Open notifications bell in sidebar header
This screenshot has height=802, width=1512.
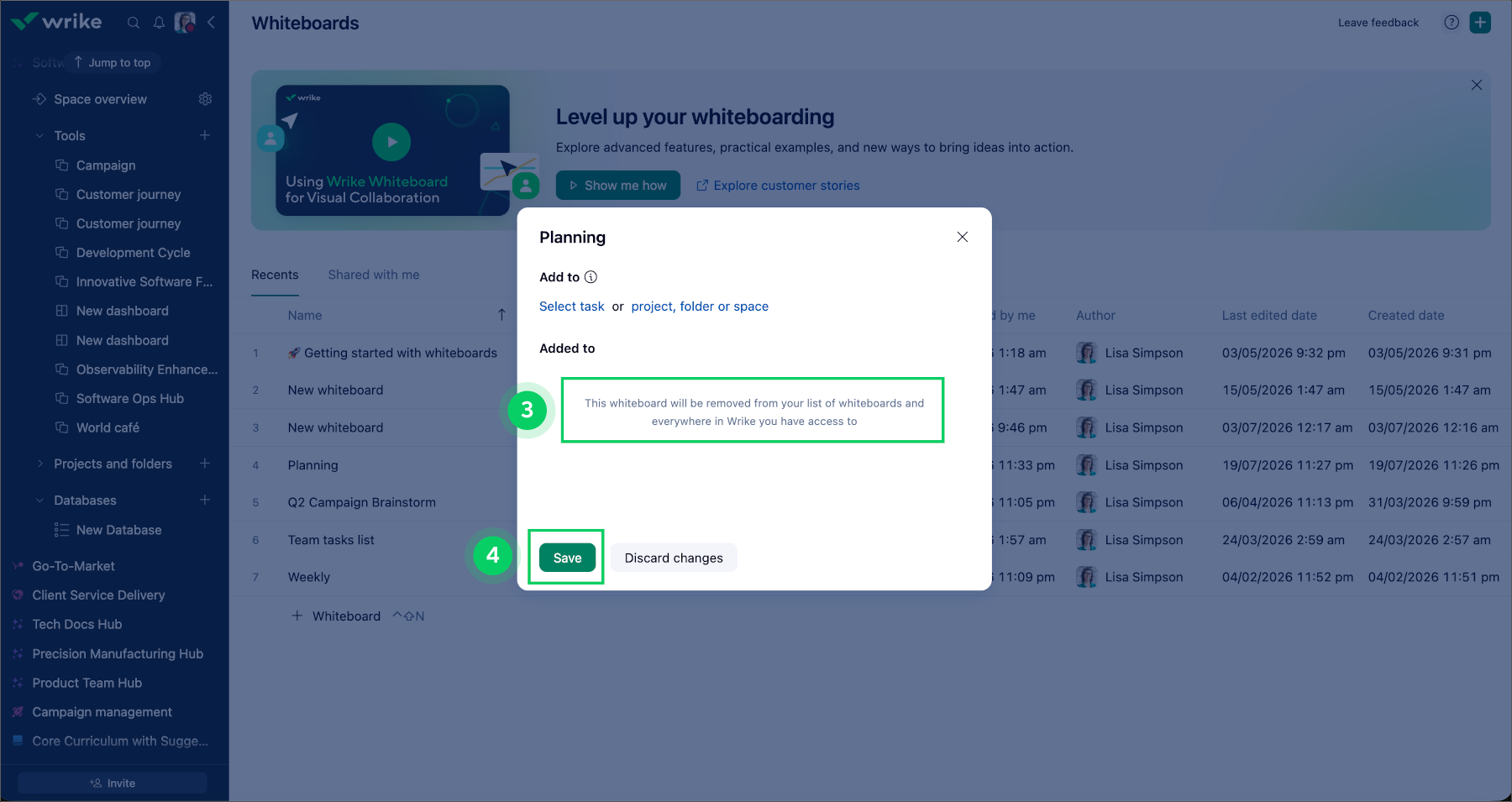pos(159,23)
